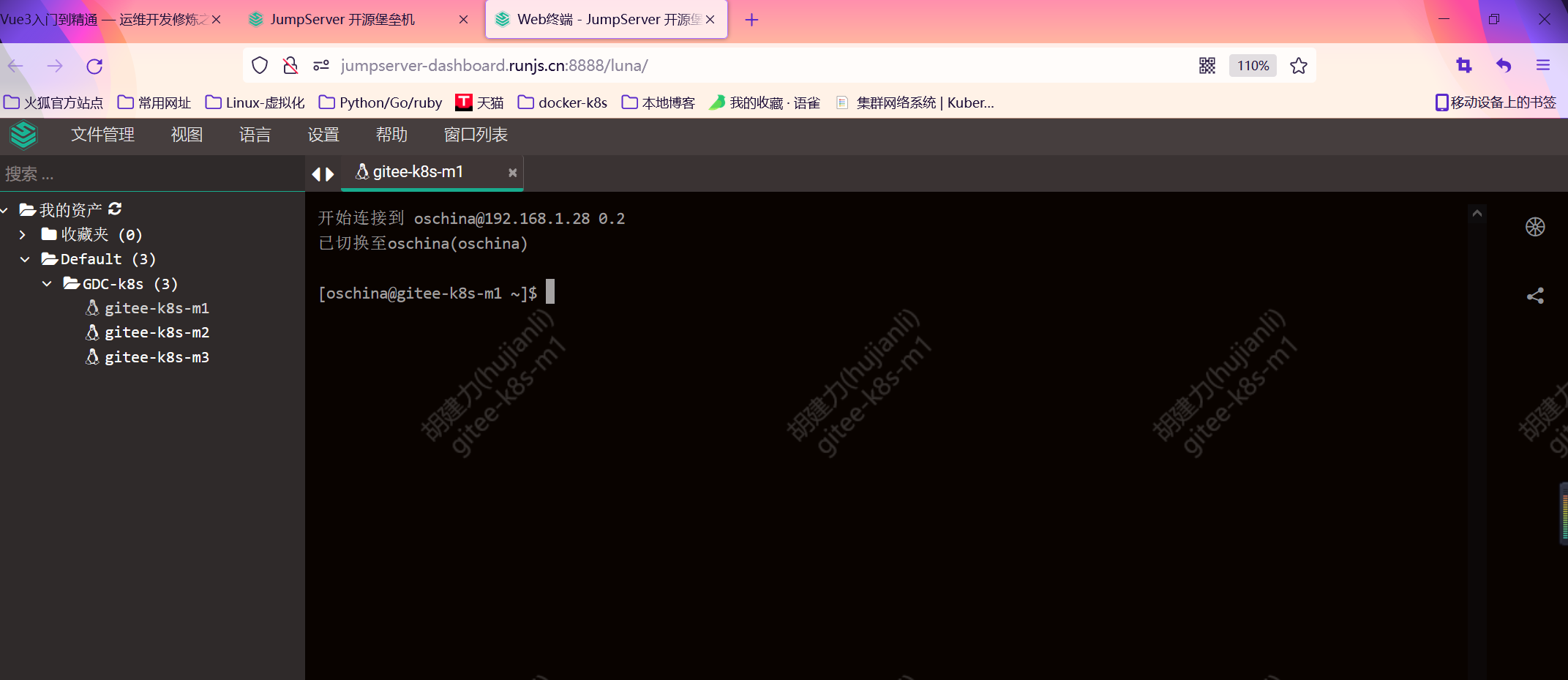Refresh 我的资产 tree with refresh icon
Screen dimensions: 1568x680
click(x=115, y=209)
